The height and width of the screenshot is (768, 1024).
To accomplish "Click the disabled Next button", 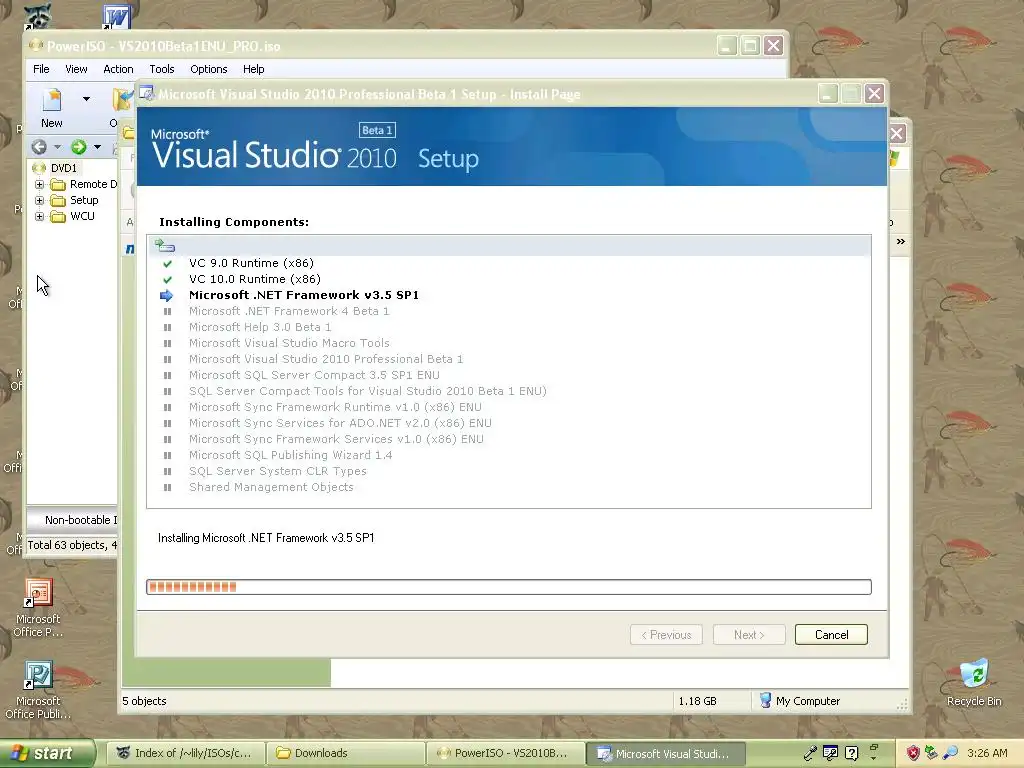I will (x=749, y=635).
